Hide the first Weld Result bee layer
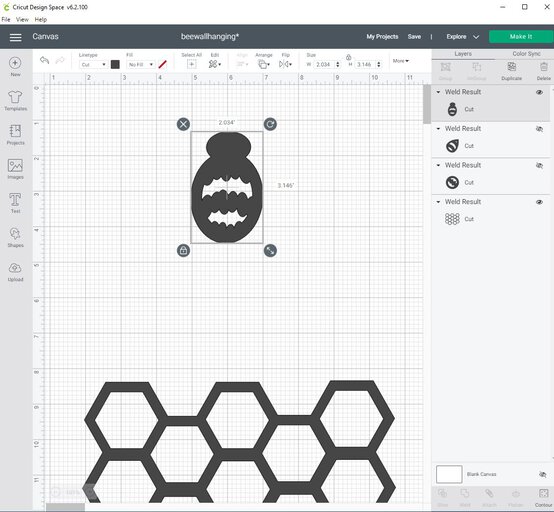The height and width of the screenshot is (512, 554). [x=539, y=92]
